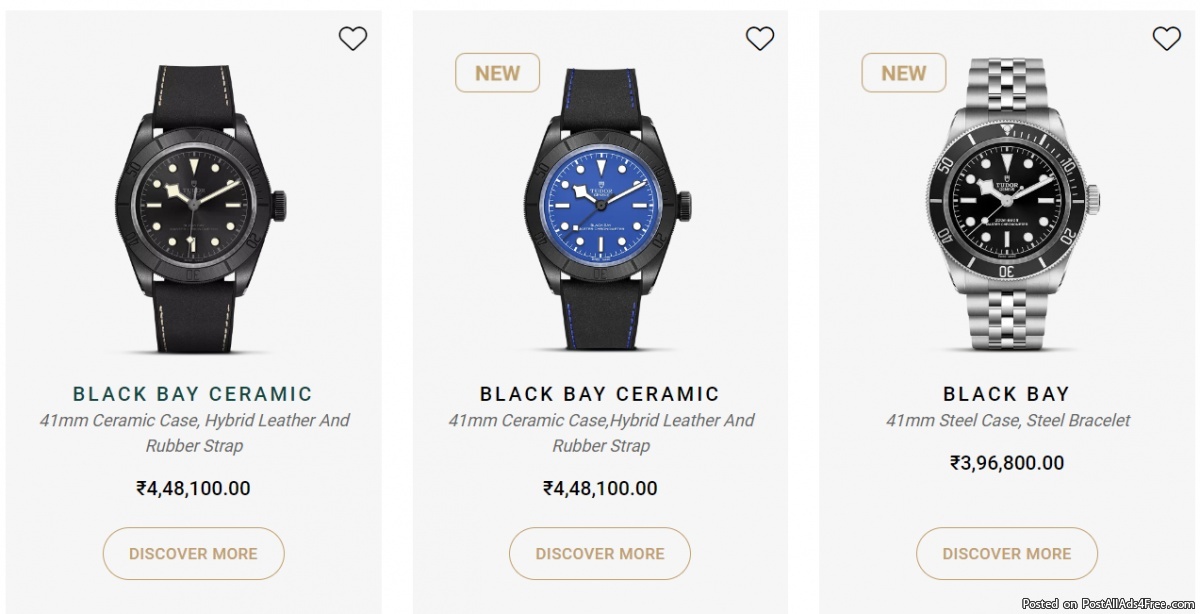The height and width of the screenshot is (614, 1200).
Task: Click the 41mm Steel Case, Steel Bracelet description
Action: pos(1007,421)
